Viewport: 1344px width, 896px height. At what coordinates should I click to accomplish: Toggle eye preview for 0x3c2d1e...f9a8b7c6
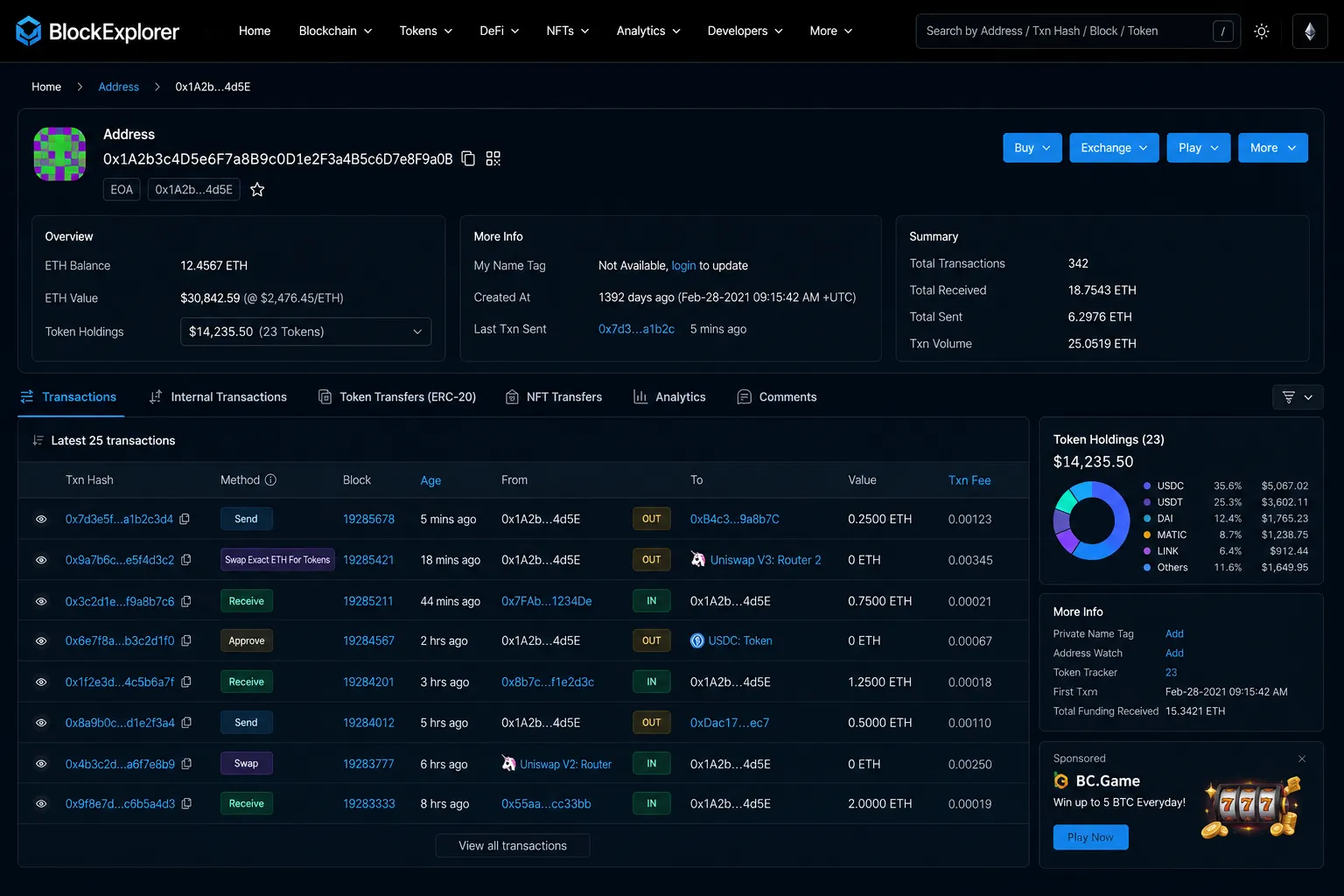click(x=41, y=601)
